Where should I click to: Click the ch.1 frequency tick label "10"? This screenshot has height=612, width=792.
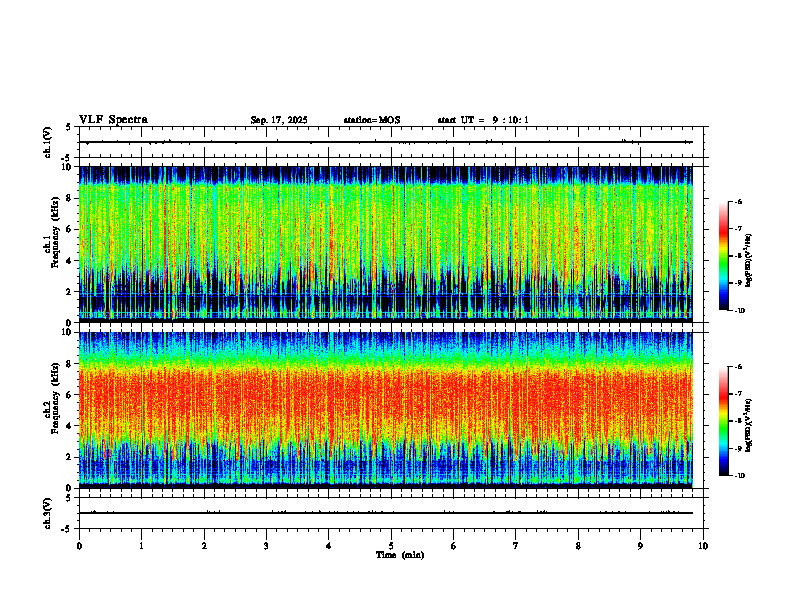click(x=67, y=167)
